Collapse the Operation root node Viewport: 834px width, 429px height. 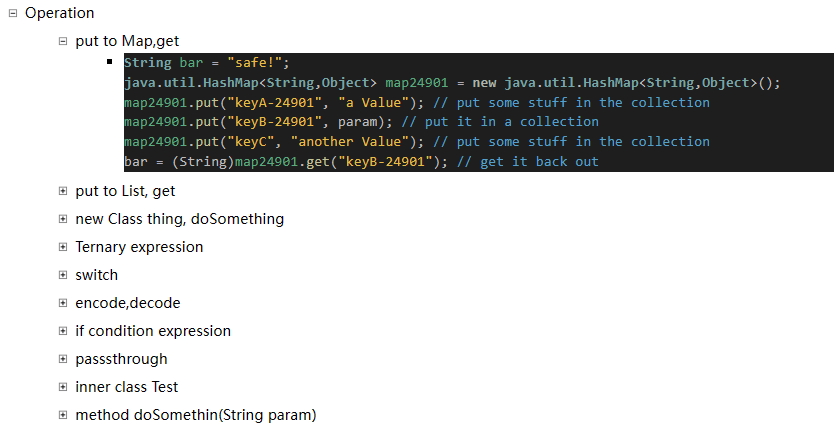click(13, 13)
